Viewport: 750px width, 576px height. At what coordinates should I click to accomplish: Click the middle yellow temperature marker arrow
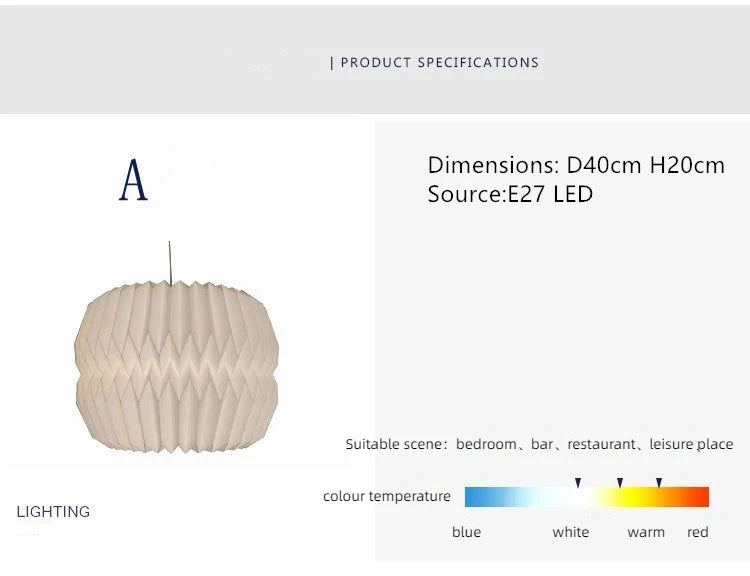[x=620, y=482]
